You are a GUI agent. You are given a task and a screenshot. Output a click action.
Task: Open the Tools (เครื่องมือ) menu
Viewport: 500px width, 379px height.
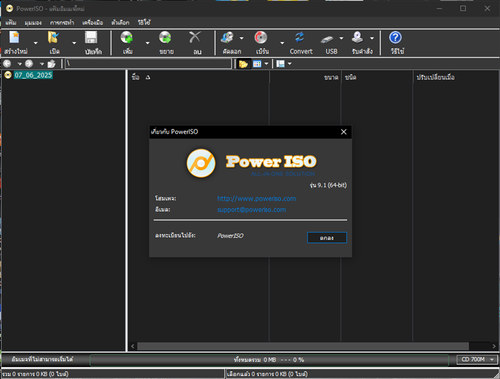pyautogui.click(x=93, y=23)
